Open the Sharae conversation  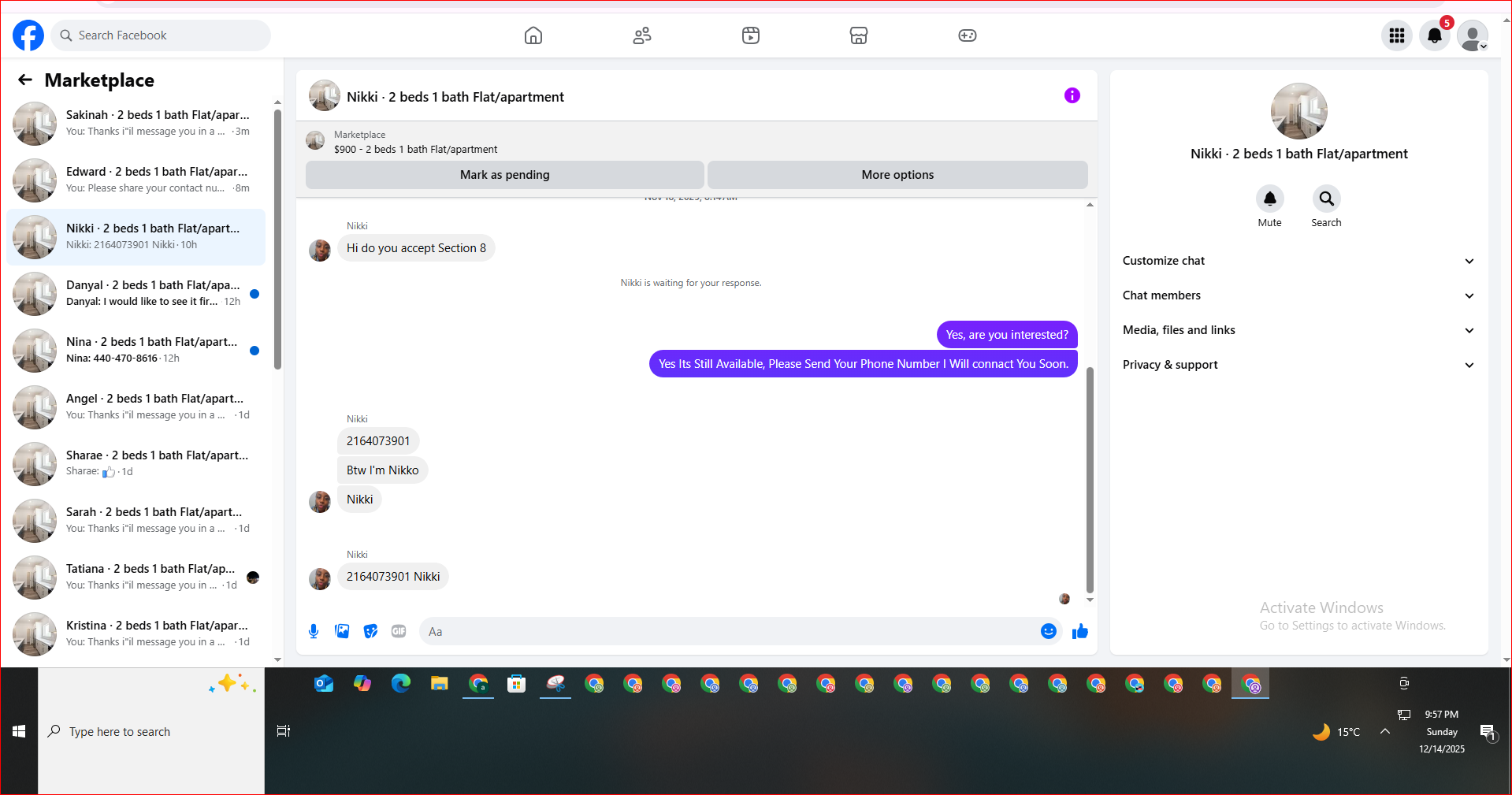pos(136,463)
